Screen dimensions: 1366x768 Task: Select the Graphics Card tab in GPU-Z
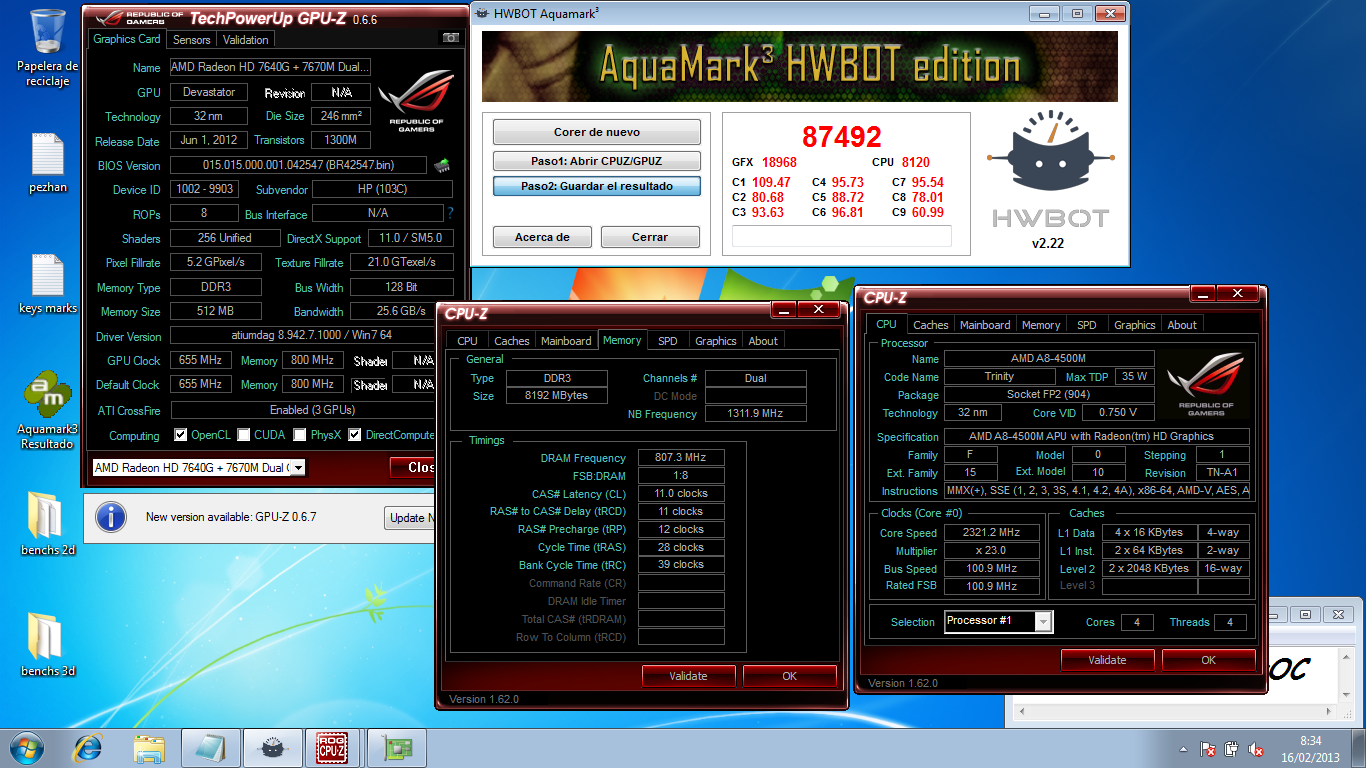point(127,39)
